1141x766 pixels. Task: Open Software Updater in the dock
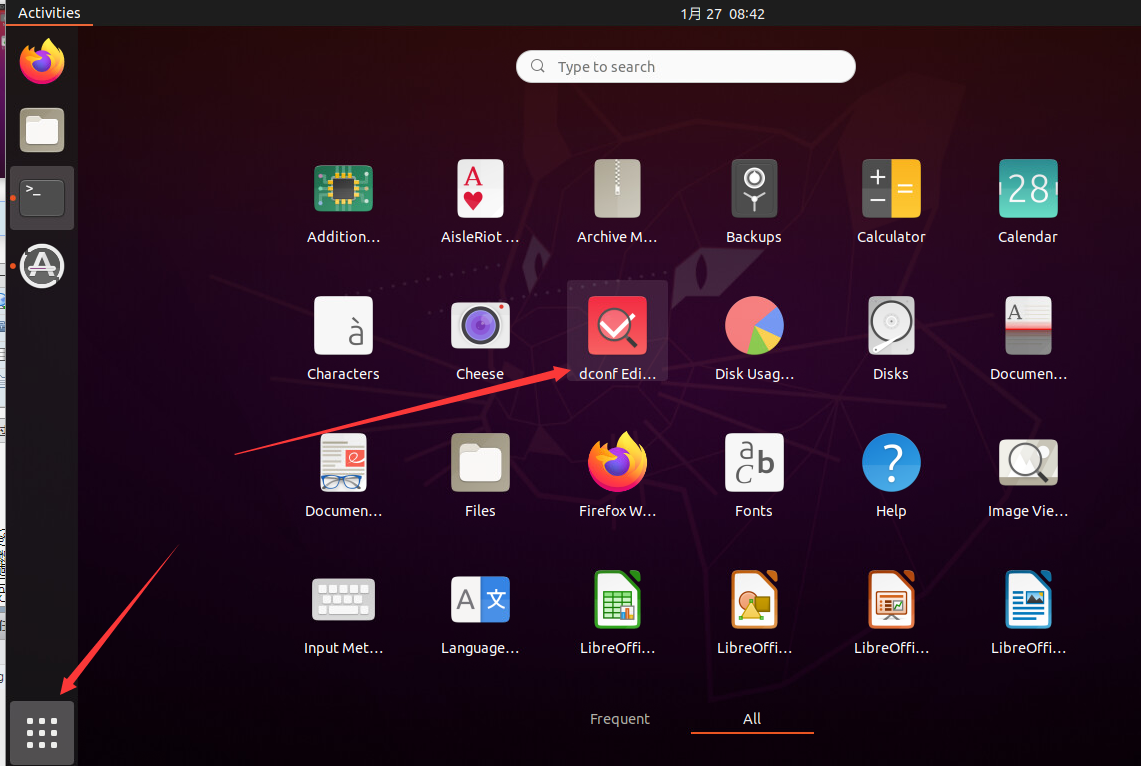click(41, 266)
